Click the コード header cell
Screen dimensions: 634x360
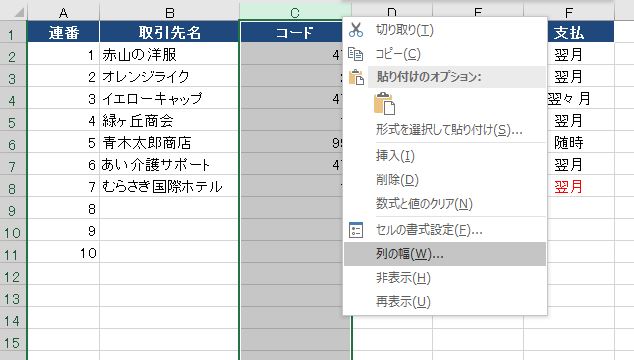pyautogui.click(x=291, y=32)
